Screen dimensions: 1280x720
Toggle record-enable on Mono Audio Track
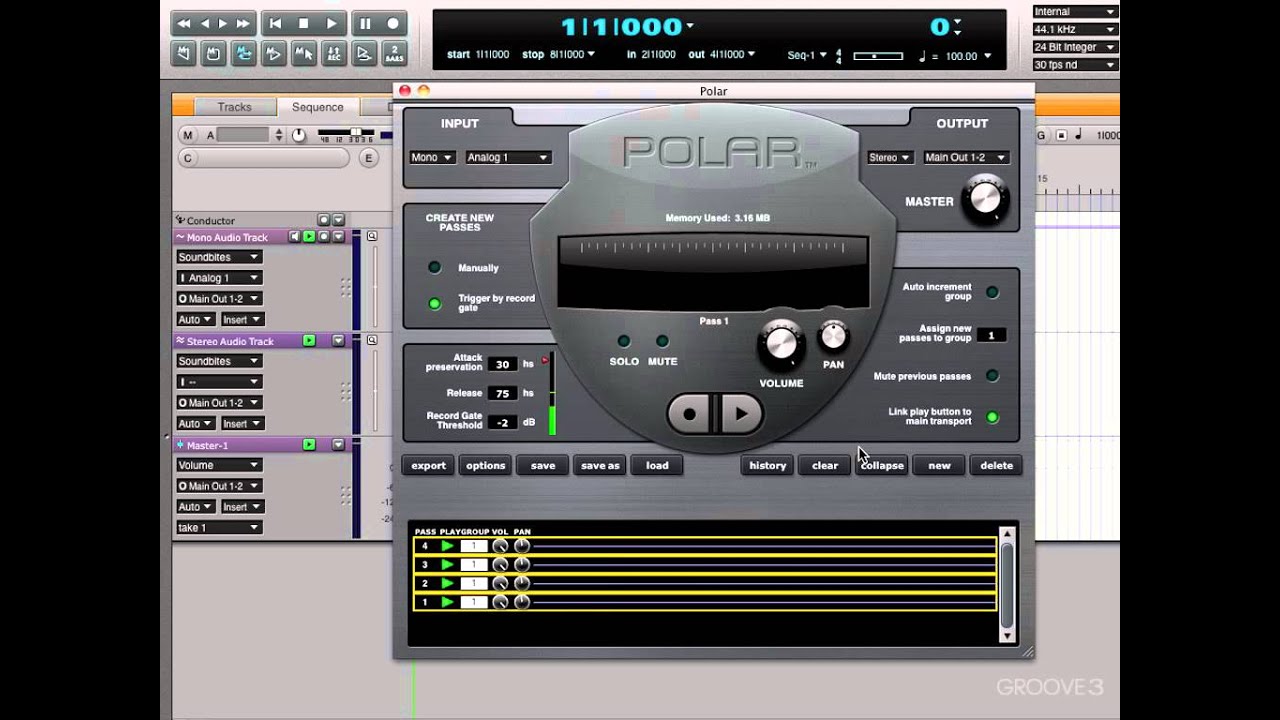coord(323,237)
